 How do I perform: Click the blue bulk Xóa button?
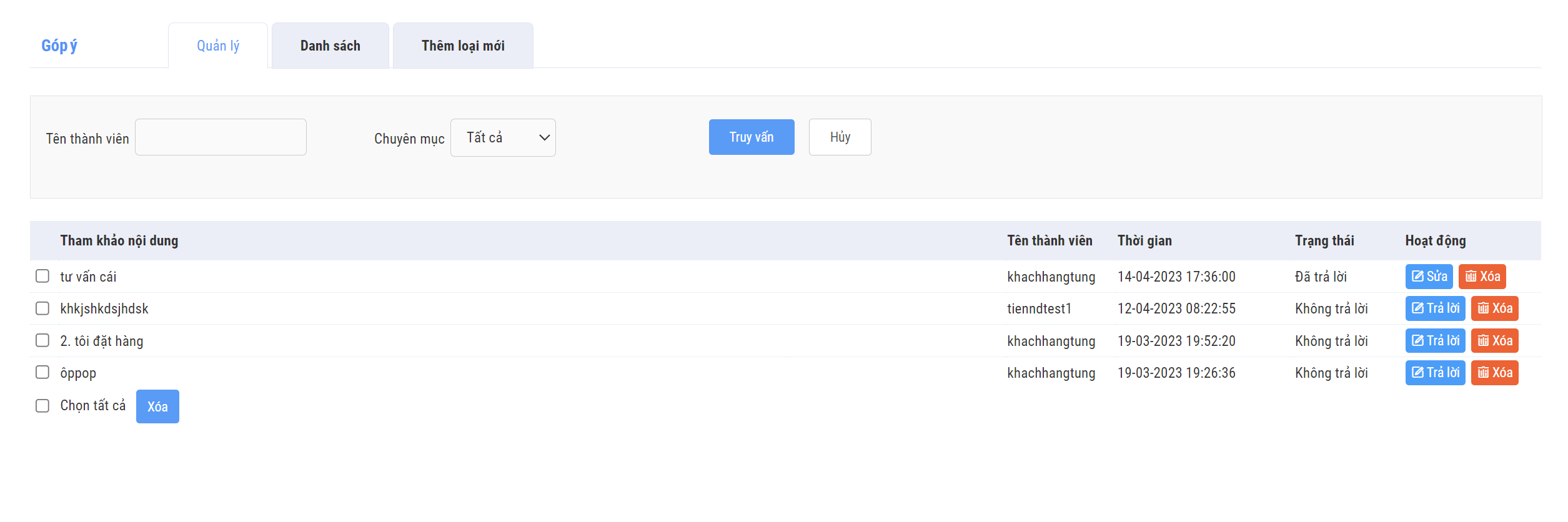(157, 406)
